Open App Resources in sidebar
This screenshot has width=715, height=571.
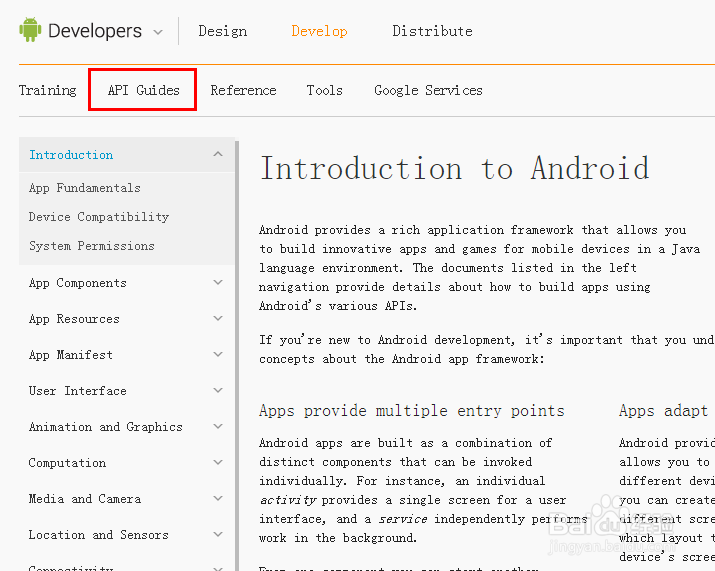[74, 319]
